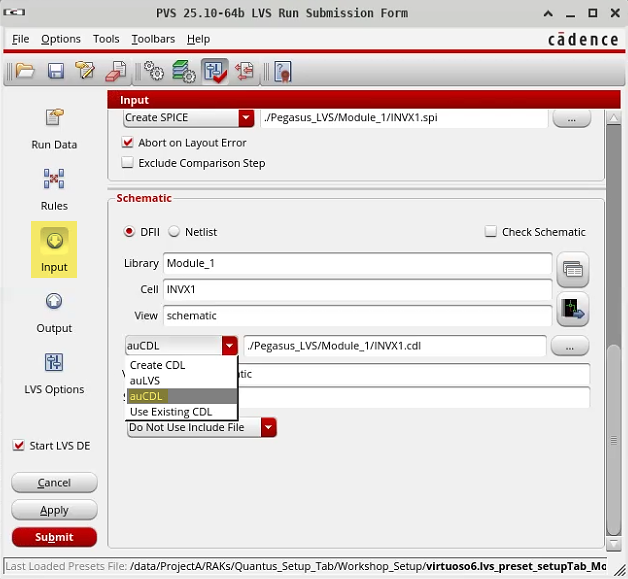Choose auCDL highlighted list option

(x=182, y=396)
